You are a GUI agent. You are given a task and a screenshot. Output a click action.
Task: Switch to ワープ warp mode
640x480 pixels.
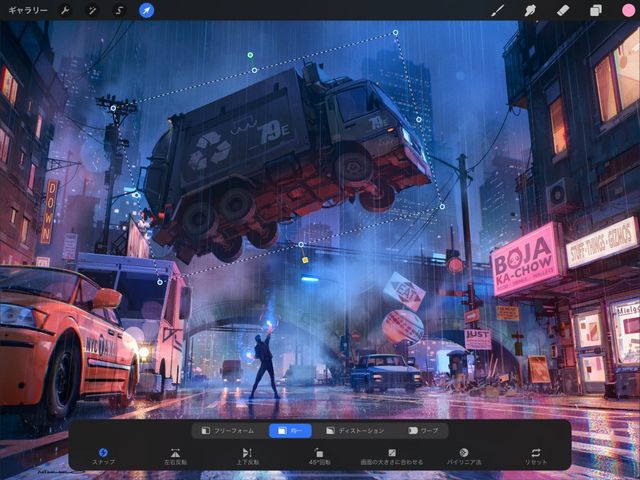click(423, 431)
